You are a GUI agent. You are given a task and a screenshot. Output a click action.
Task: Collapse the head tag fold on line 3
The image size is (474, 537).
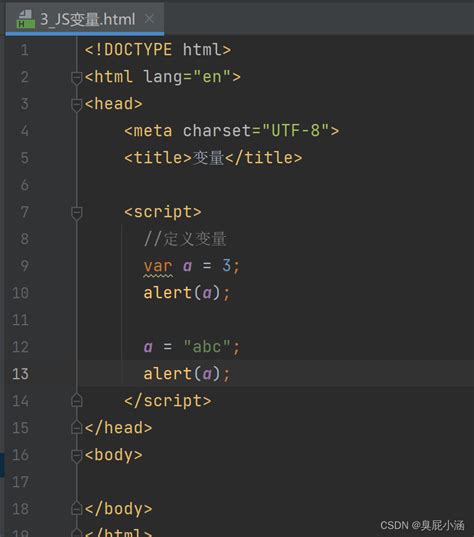[x=76, y=104]
